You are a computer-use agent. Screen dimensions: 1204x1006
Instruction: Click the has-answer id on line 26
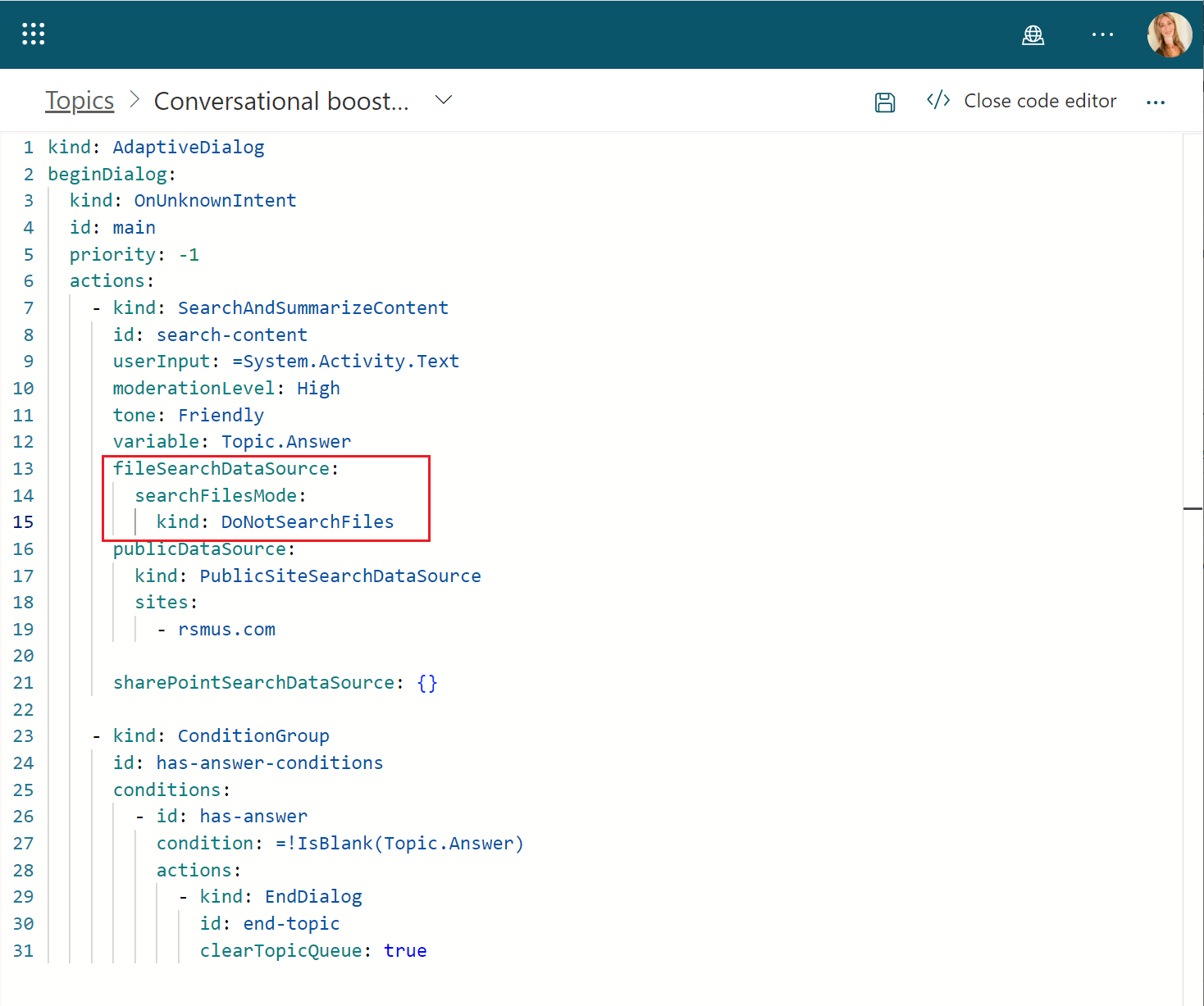point(253,816)
